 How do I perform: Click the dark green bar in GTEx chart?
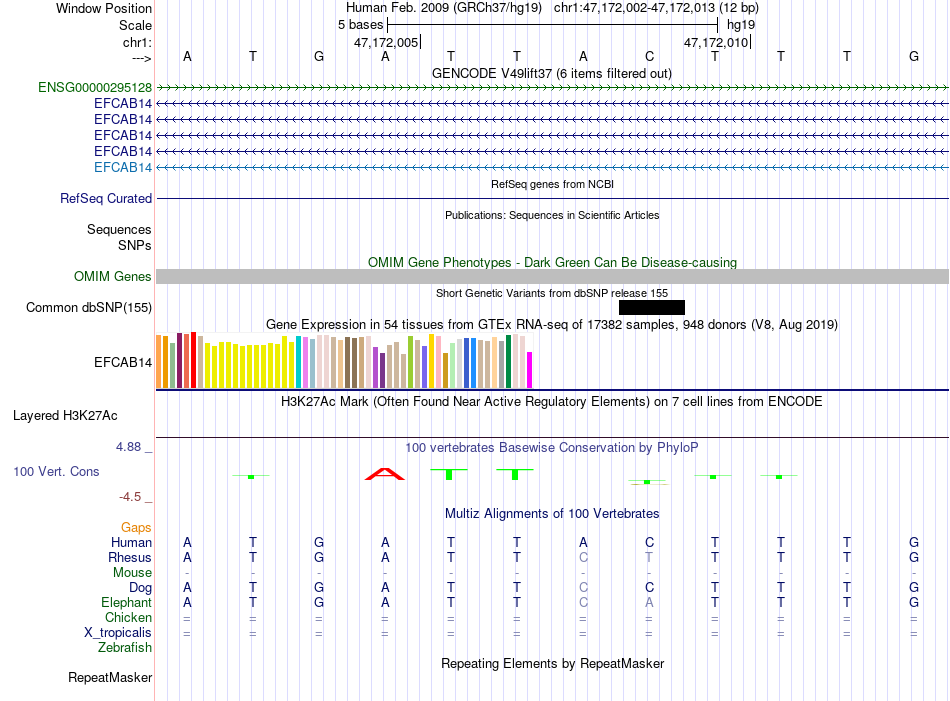(x=508, y=361)
